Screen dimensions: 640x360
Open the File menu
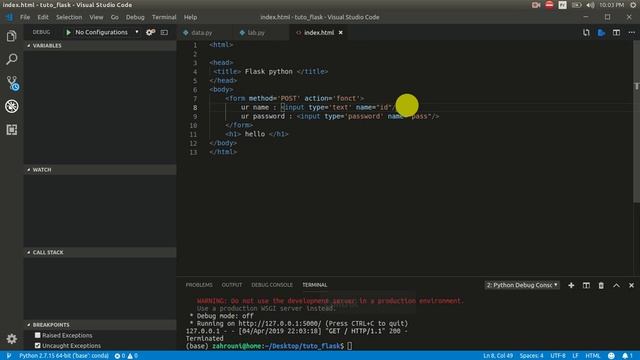[25, 17]
